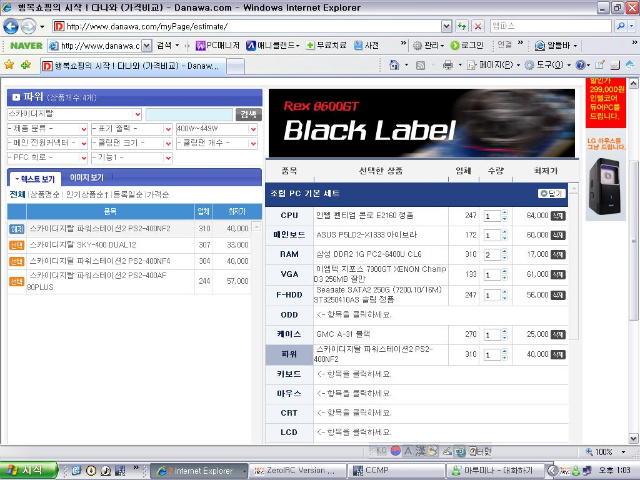Switch to the 이미지 보기 tab
The height and width of the screenshot is (480, 640).
[87, 178]
